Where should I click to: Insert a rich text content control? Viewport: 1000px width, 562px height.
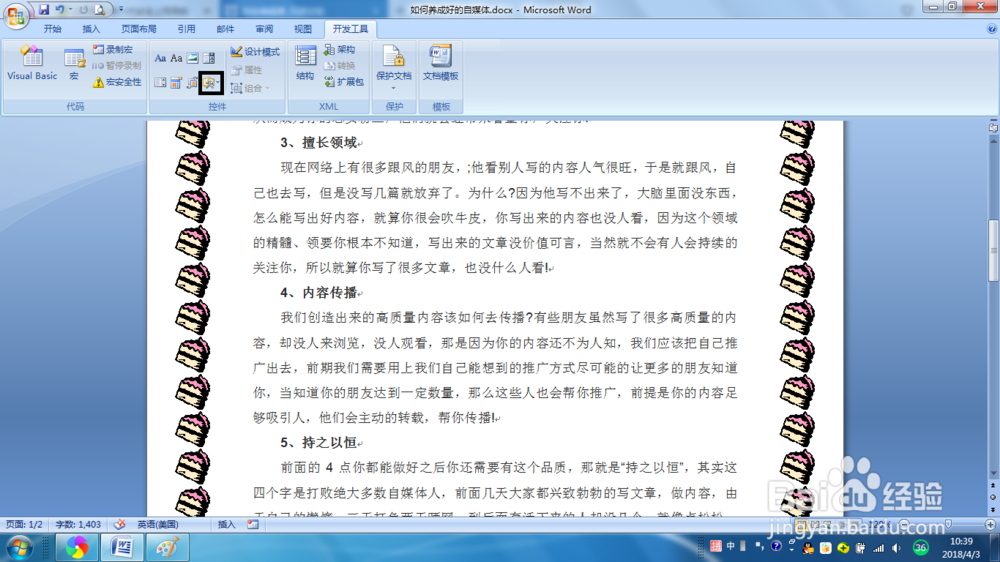(x=160, y=59)
